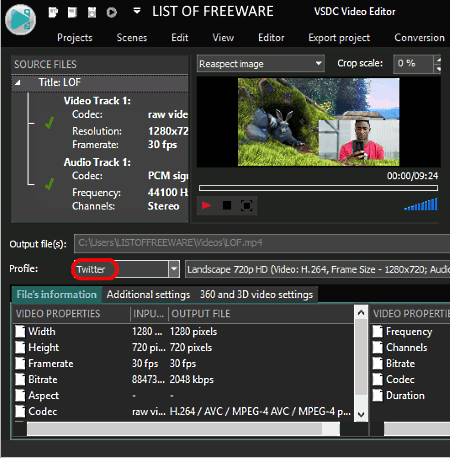Open the Conversion tab
This screenshot has width=450, height=458.
point(419,38)
